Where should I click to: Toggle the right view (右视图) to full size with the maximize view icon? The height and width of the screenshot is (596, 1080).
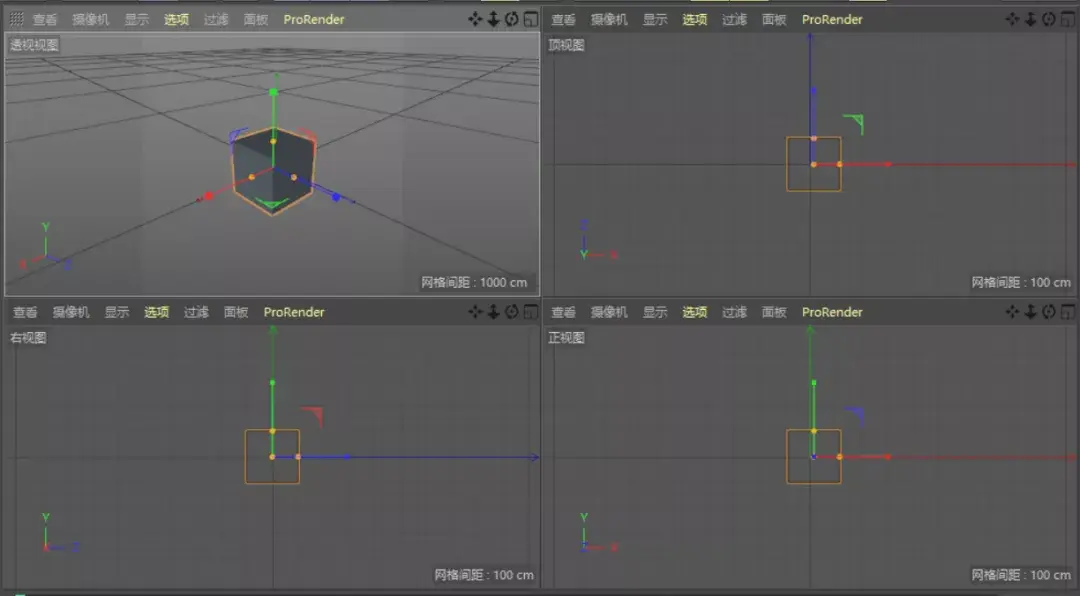pyautogui.click(x=530, y=312)
